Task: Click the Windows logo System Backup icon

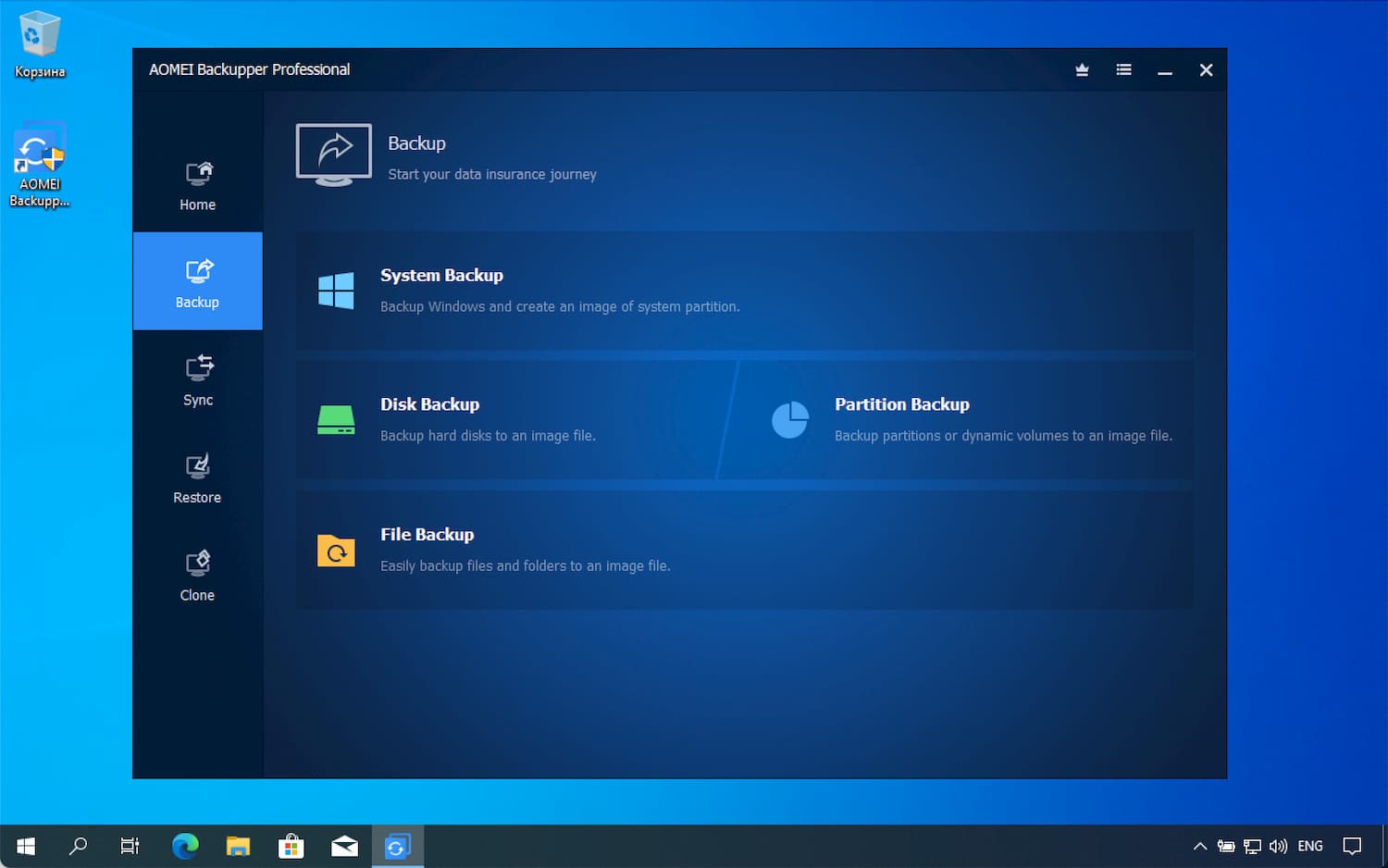Action: coord(336,291)
